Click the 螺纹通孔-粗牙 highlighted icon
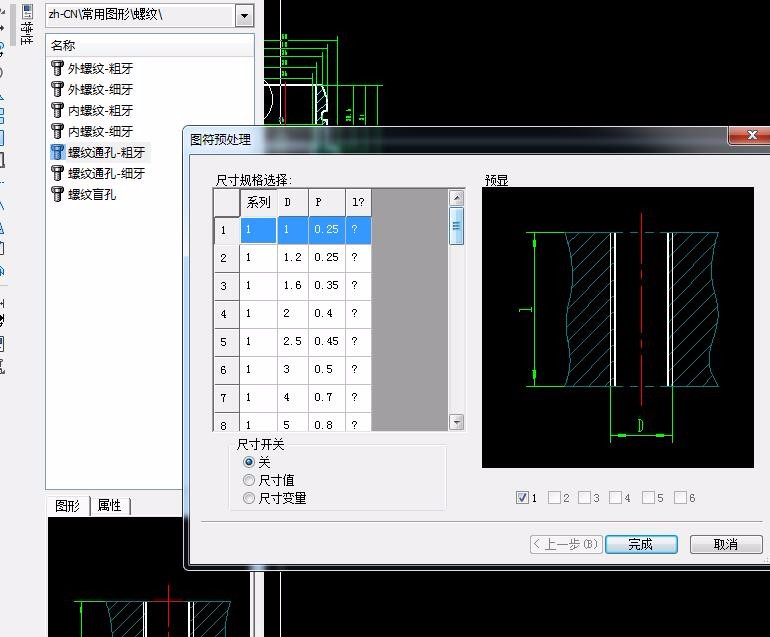 tap(57, 153)
